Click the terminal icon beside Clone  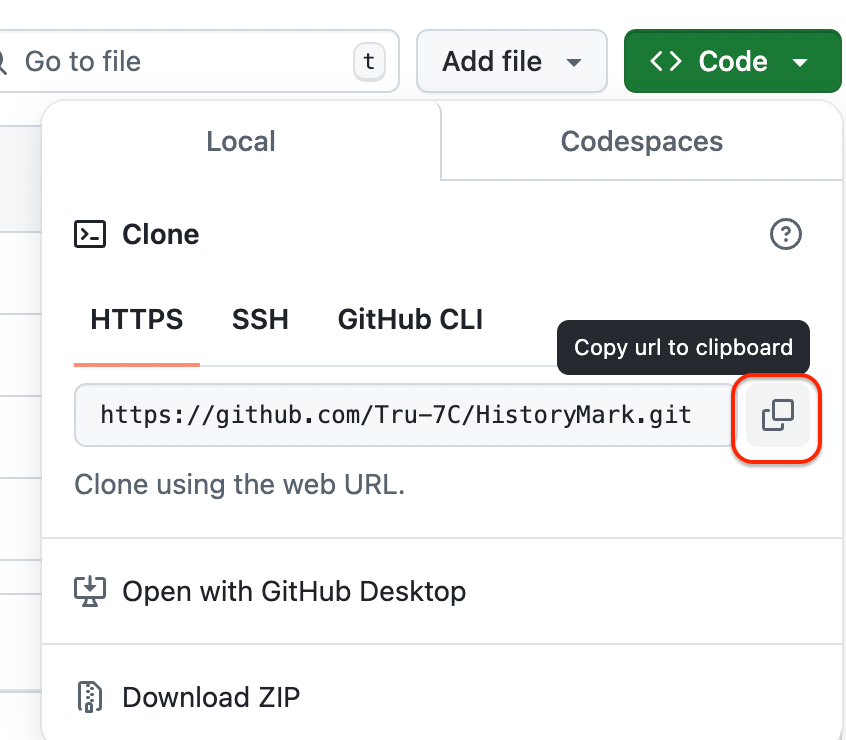90,235
